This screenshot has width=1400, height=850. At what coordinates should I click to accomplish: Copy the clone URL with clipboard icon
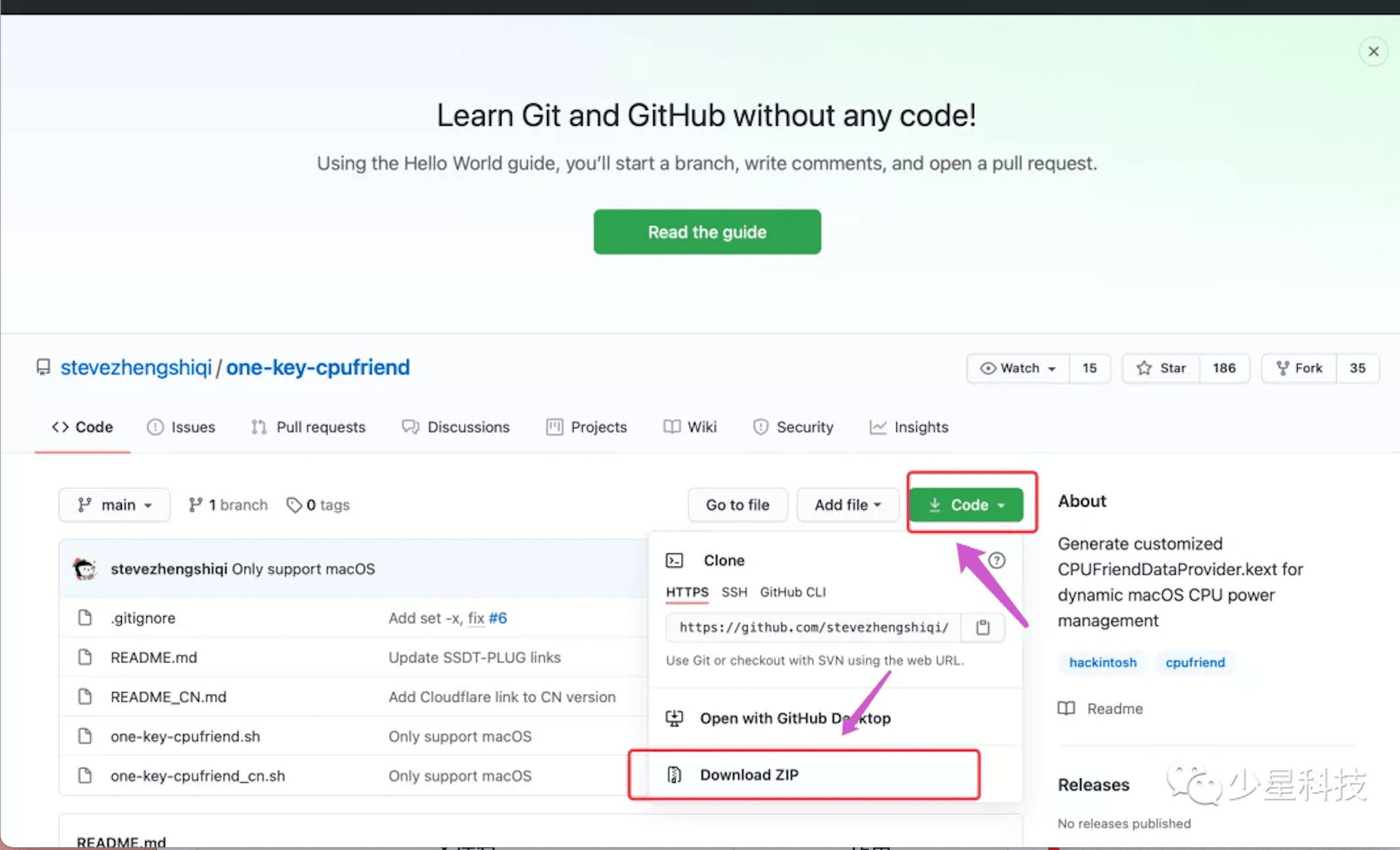click(x=982, y=627)
